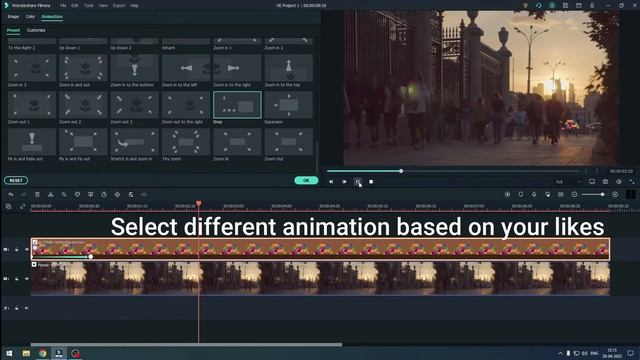Add a marker using the shield icon on the right
The width and height of the screenshot is (640, 360).
point(521,195)
